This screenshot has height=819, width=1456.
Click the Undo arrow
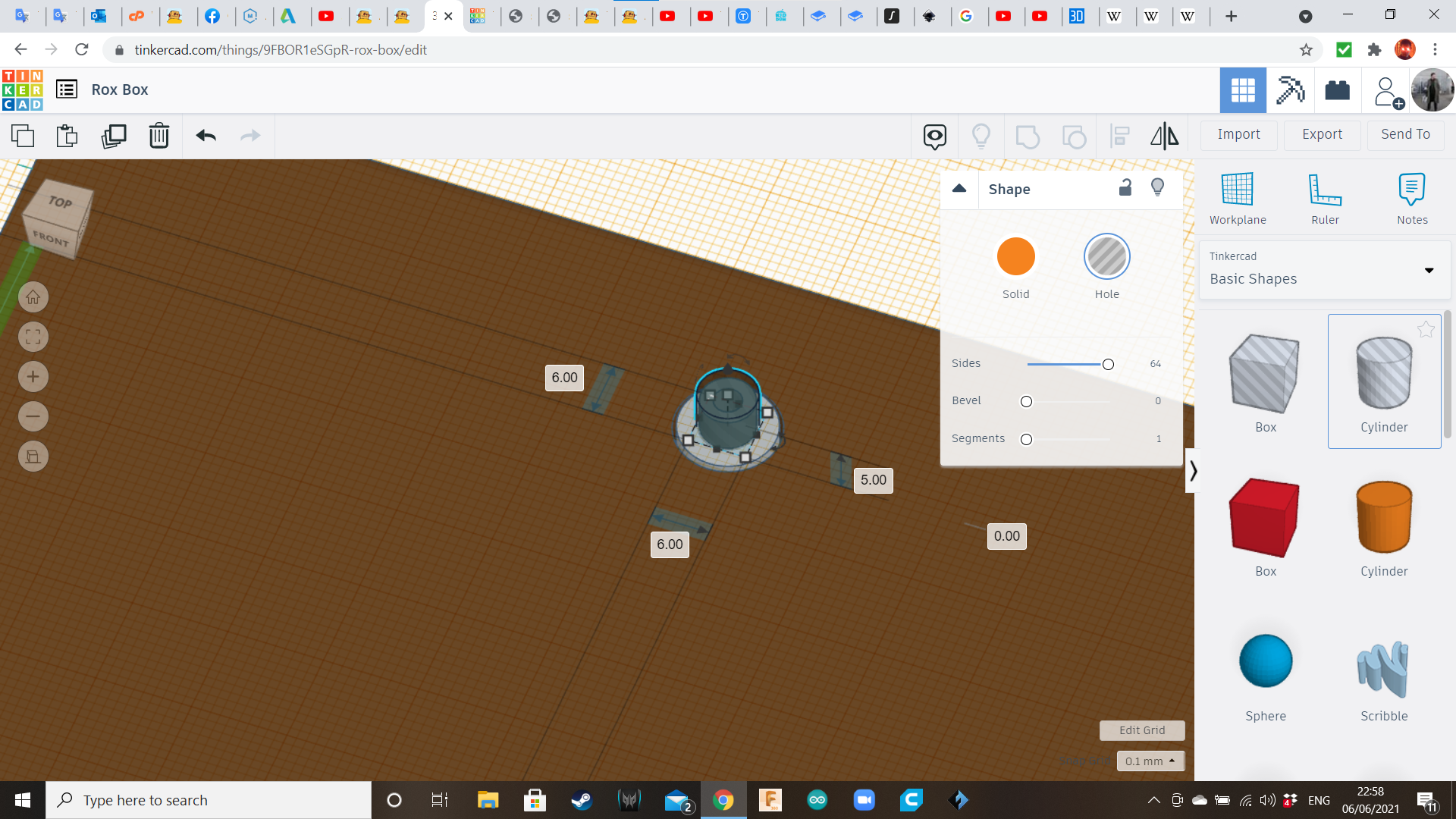click(x=206, y=136)
